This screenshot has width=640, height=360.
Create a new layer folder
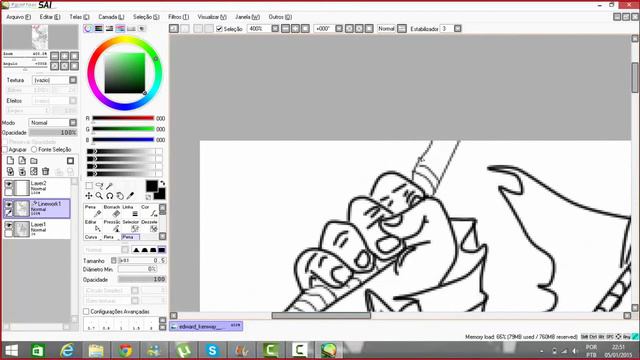click(34, 161)
